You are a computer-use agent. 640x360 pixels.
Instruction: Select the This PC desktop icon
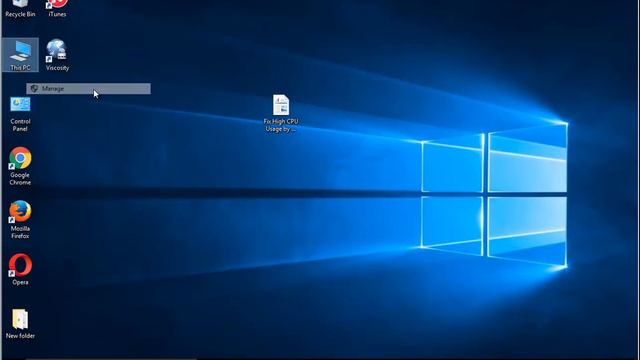pyautogui.click(x=20, y=55)
